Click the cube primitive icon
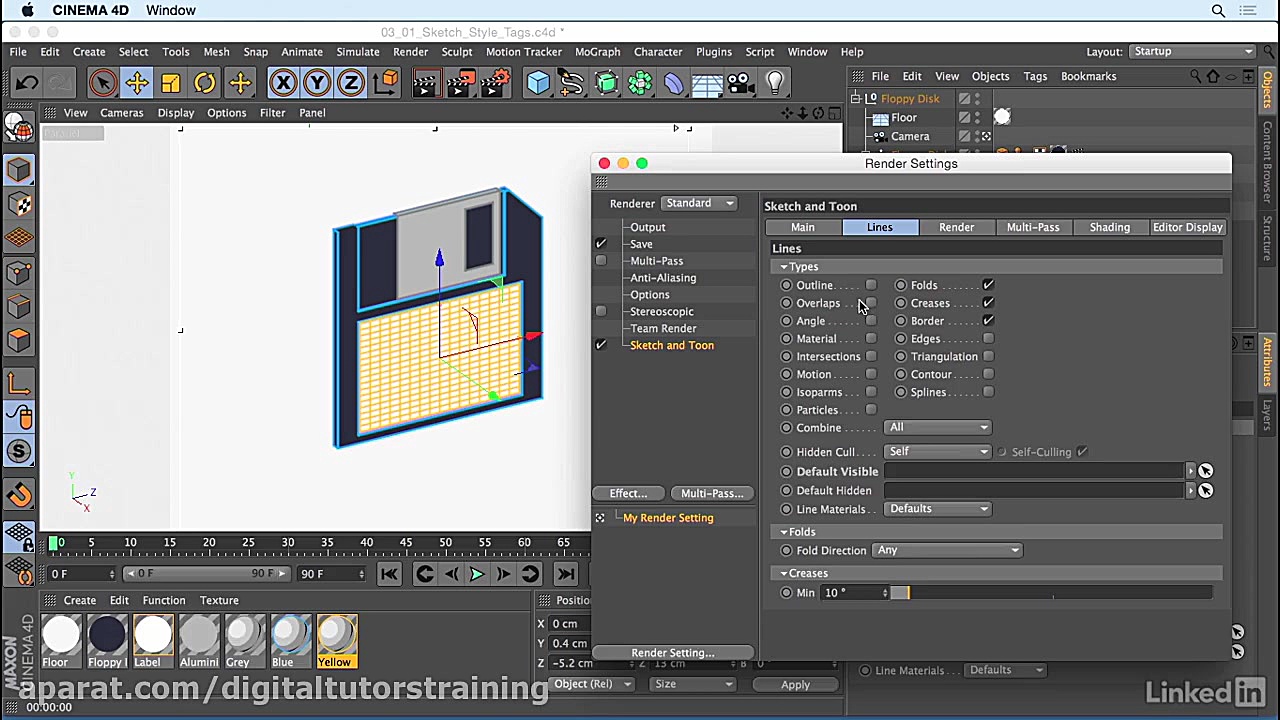Screen dimensions: 1280x720 point(538,83)
